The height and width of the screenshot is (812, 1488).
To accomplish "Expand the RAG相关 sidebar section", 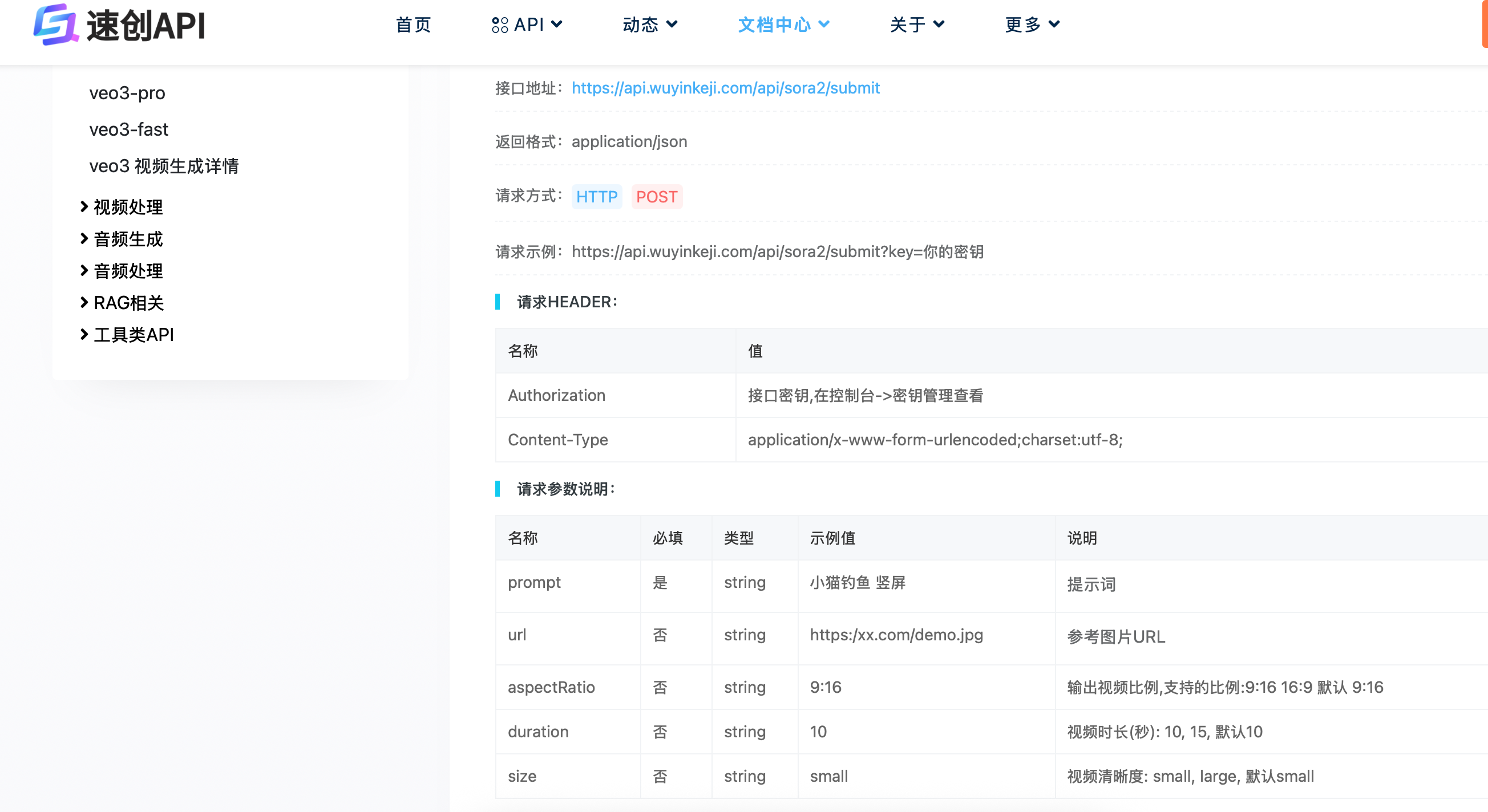I will click(128, 303).
